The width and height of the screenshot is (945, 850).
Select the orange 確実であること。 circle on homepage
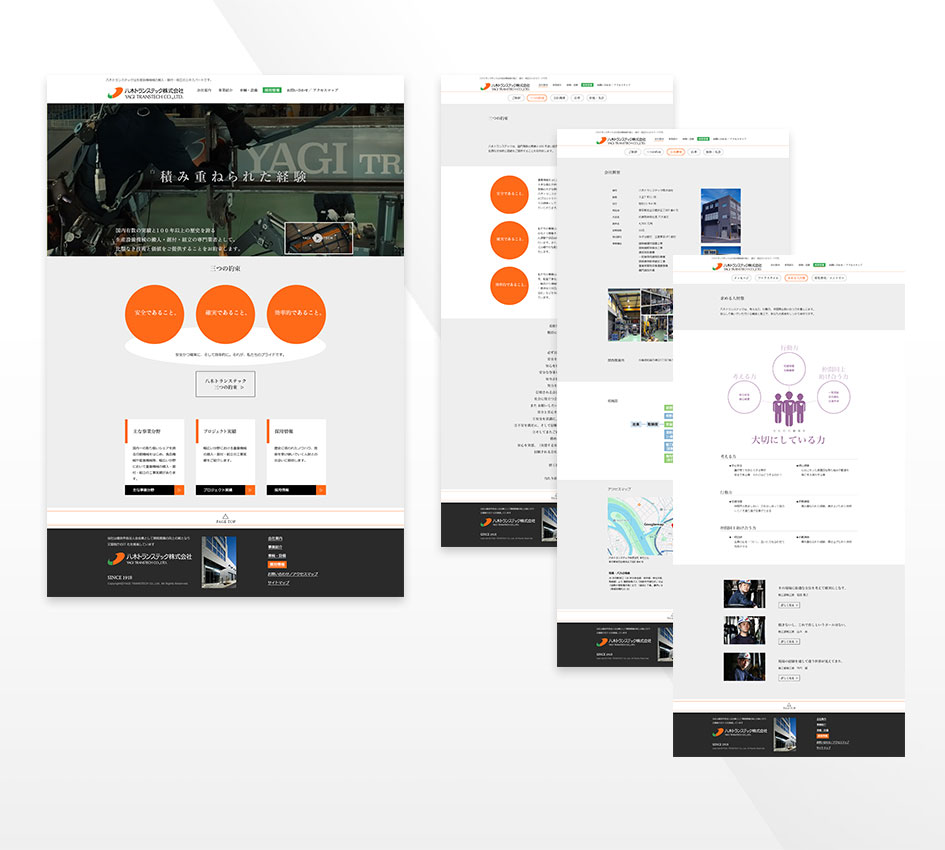(225, 314)
